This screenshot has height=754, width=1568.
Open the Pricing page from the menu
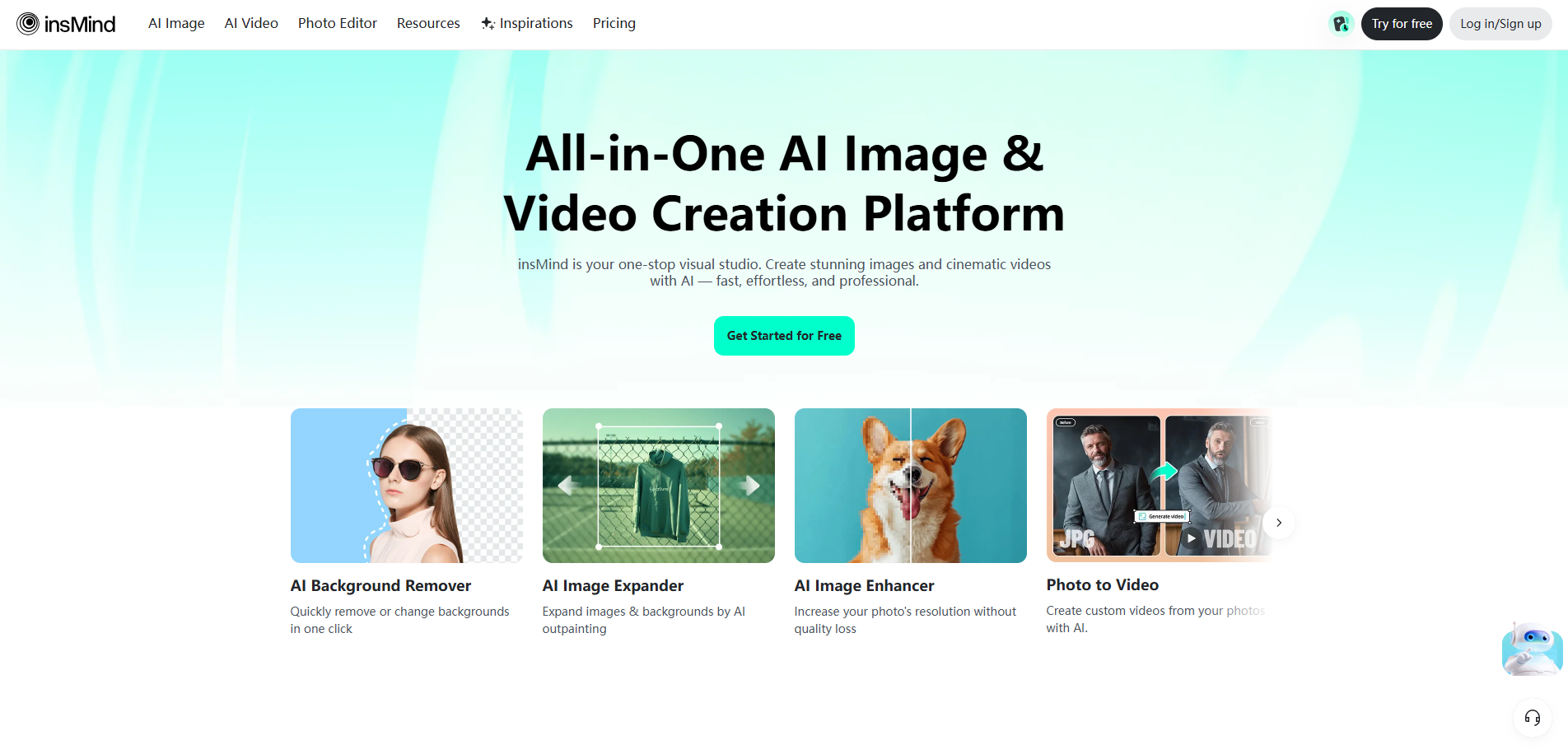[x=614, y=23]
